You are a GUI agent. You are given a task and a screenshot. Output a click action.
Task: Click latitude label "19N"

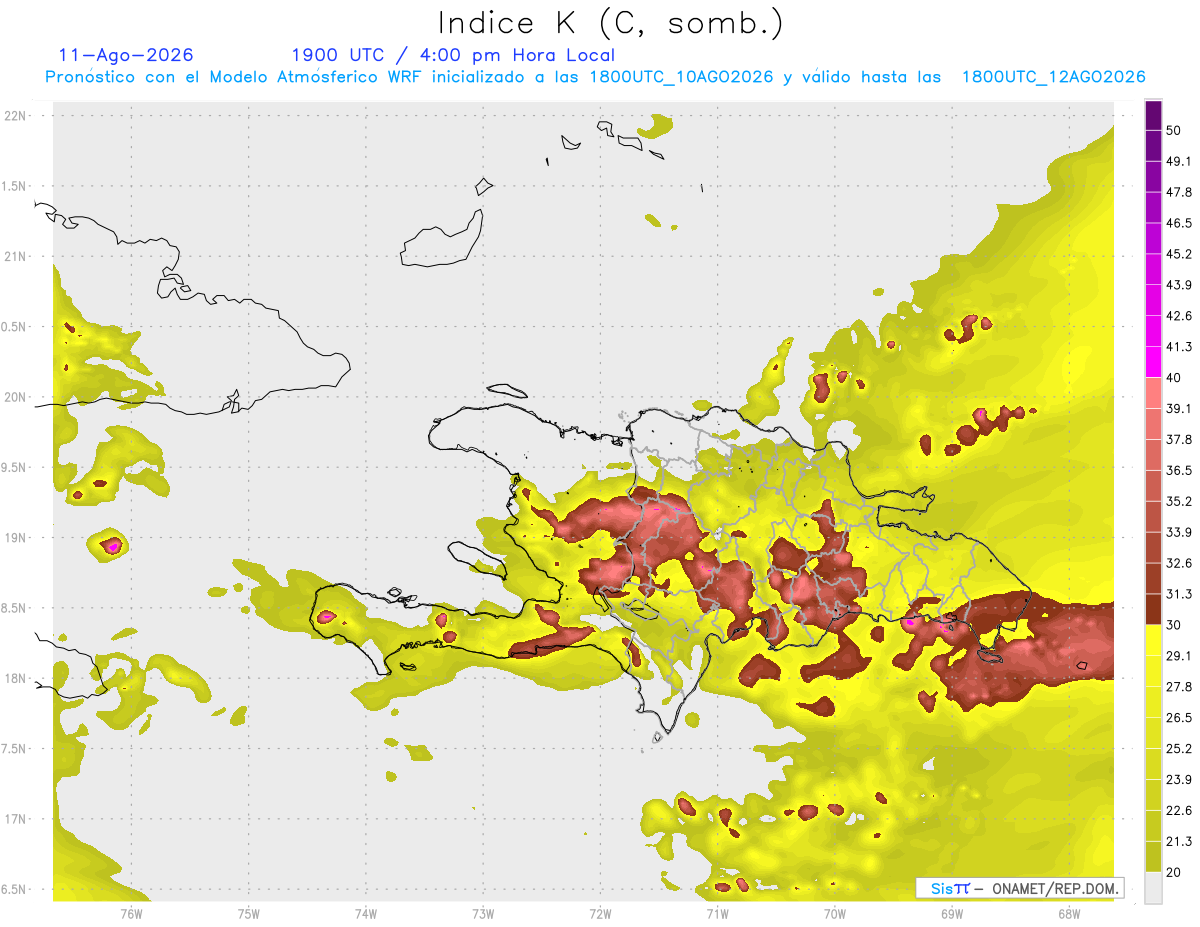coord(17,537)
